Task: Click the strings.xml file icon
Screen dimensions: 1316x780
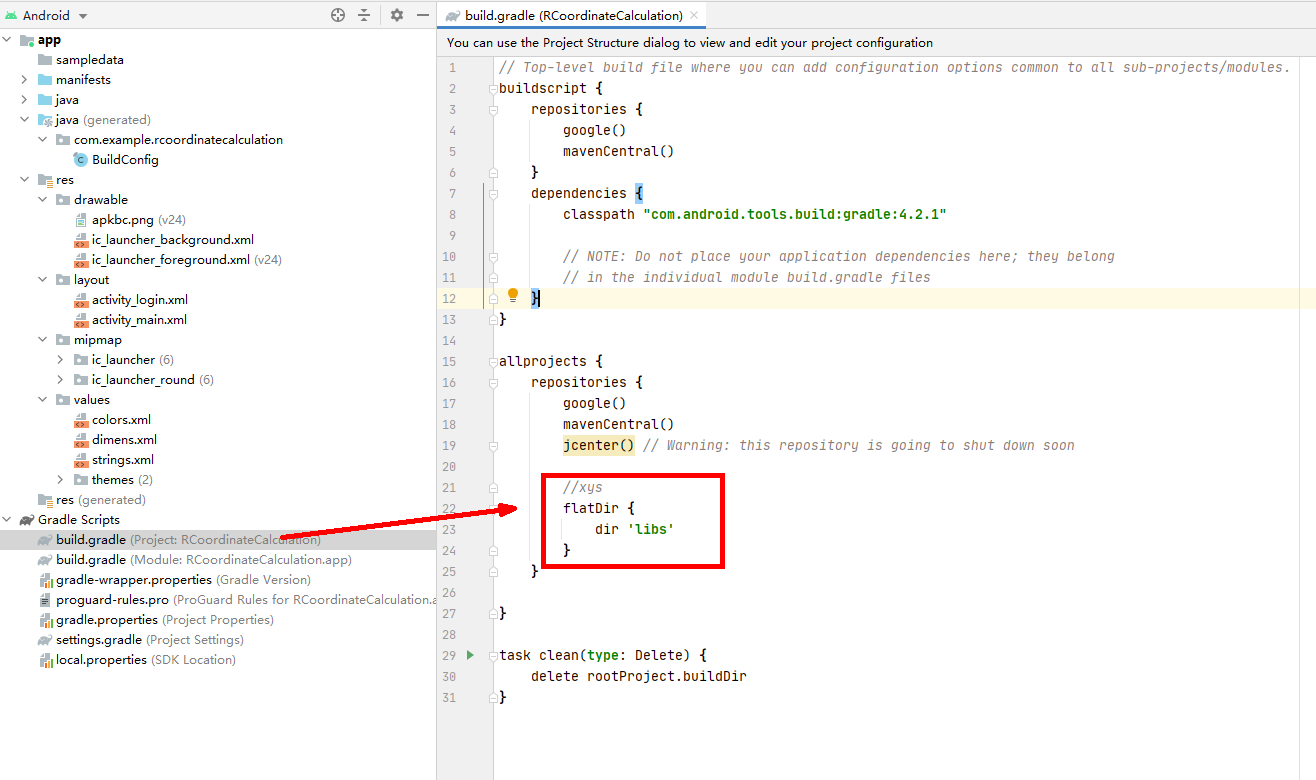Action: click(x=81, y=460)
